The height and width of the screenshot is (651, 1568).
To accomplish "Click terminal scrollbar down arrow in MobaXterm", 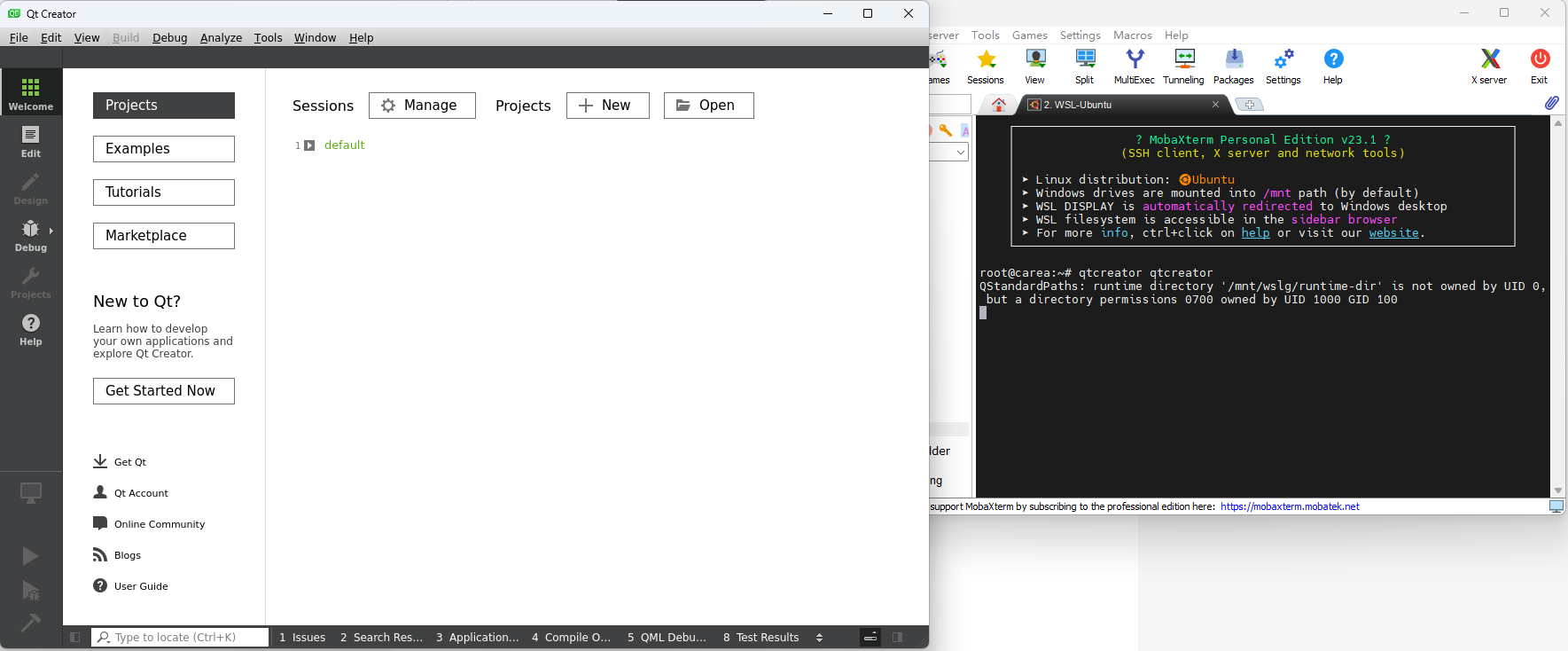I will 1558,490.
